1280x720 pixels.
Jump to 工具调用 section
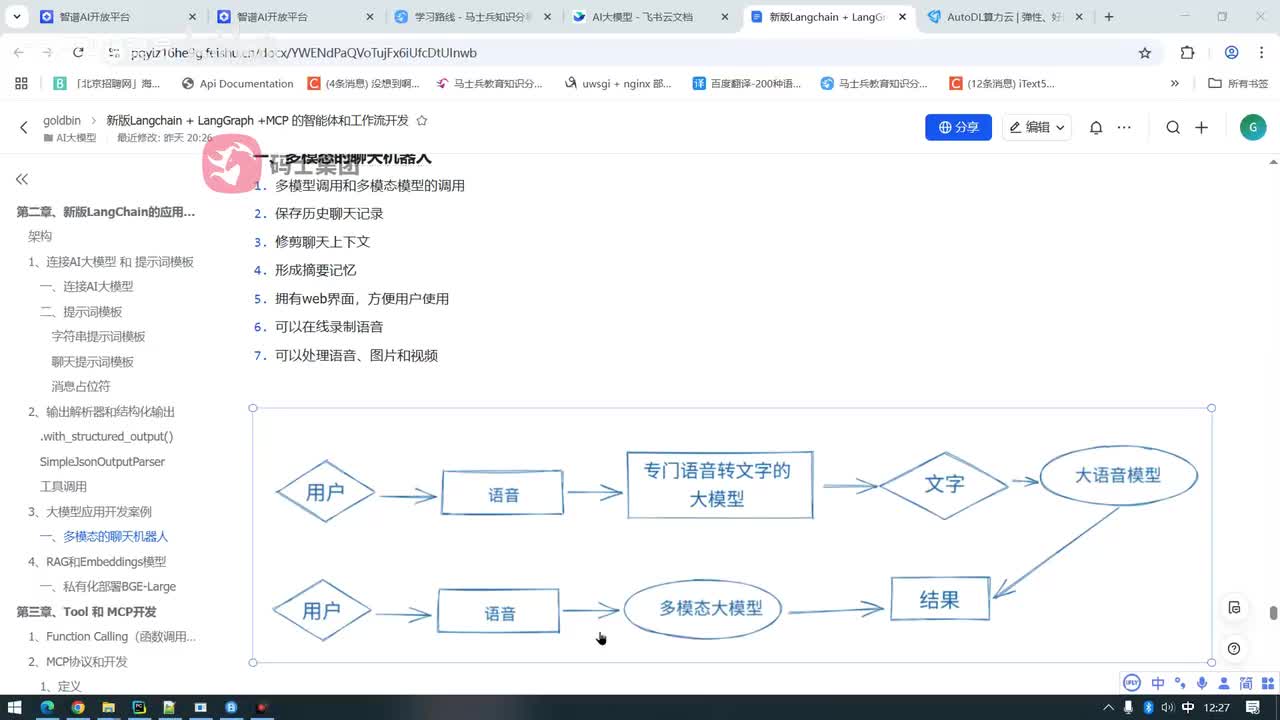click(63, 487)
